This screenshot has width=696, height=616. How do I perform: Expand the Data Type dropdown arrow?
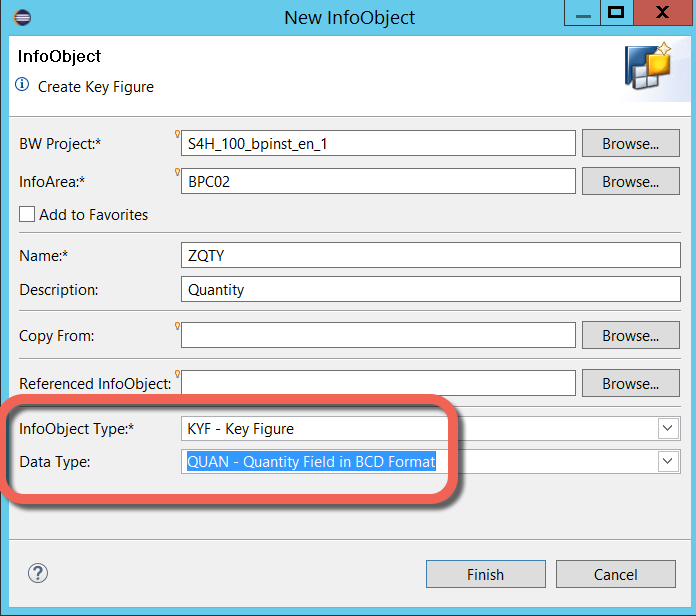tap(667, 461)
